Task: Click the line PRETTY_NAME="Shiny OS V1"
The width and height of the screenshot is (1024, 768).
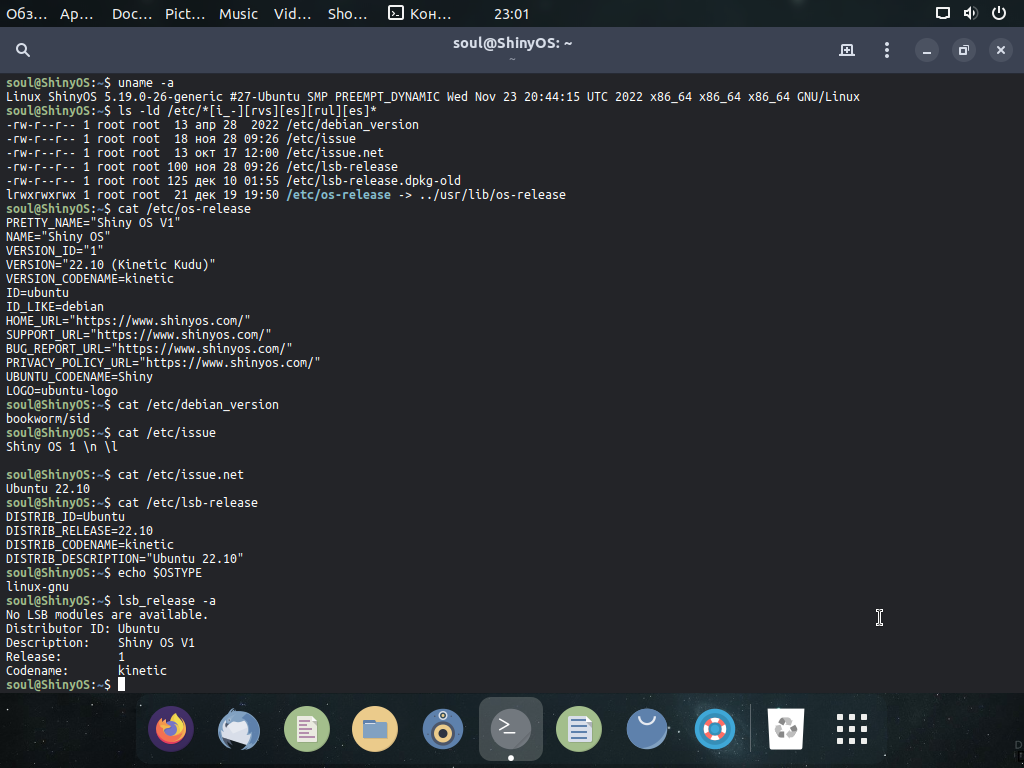Action: click(93, 223)
